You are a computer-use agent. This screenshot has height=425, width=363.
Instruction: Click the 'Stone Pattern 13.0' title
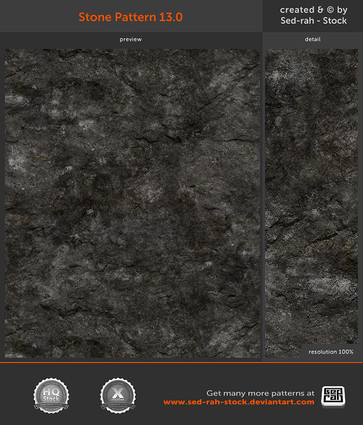(131, 17)
